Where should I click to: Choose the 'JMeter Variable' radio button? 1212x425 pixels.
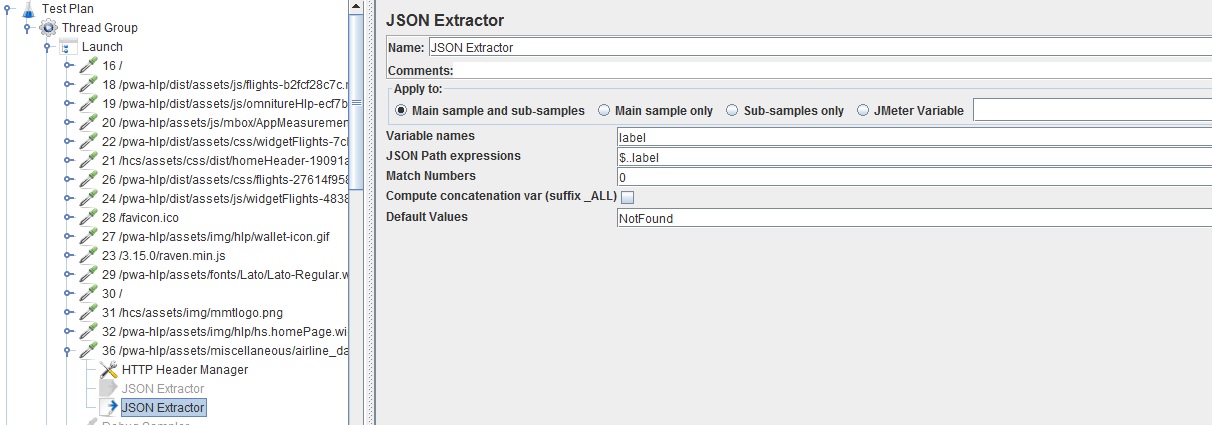point(863,111)
